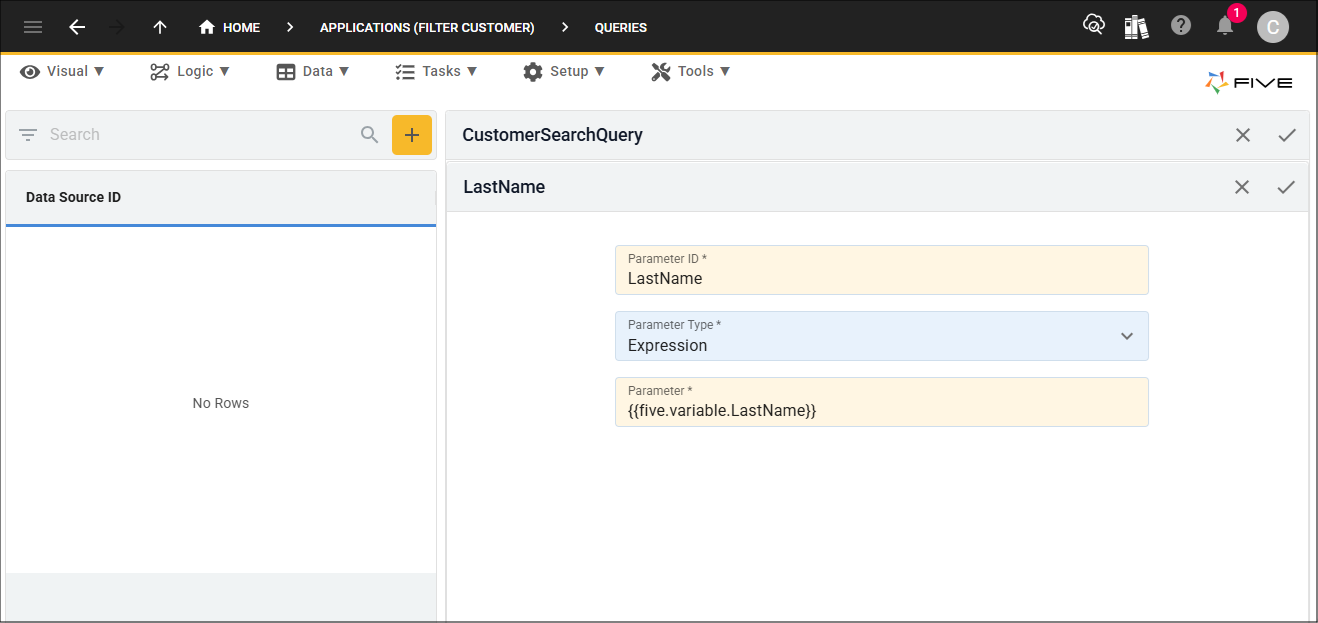Viewport: 1318px width, 623px height.
Task: Click the CustomerSearchQuery title
Action: click(x=552, y=135)
